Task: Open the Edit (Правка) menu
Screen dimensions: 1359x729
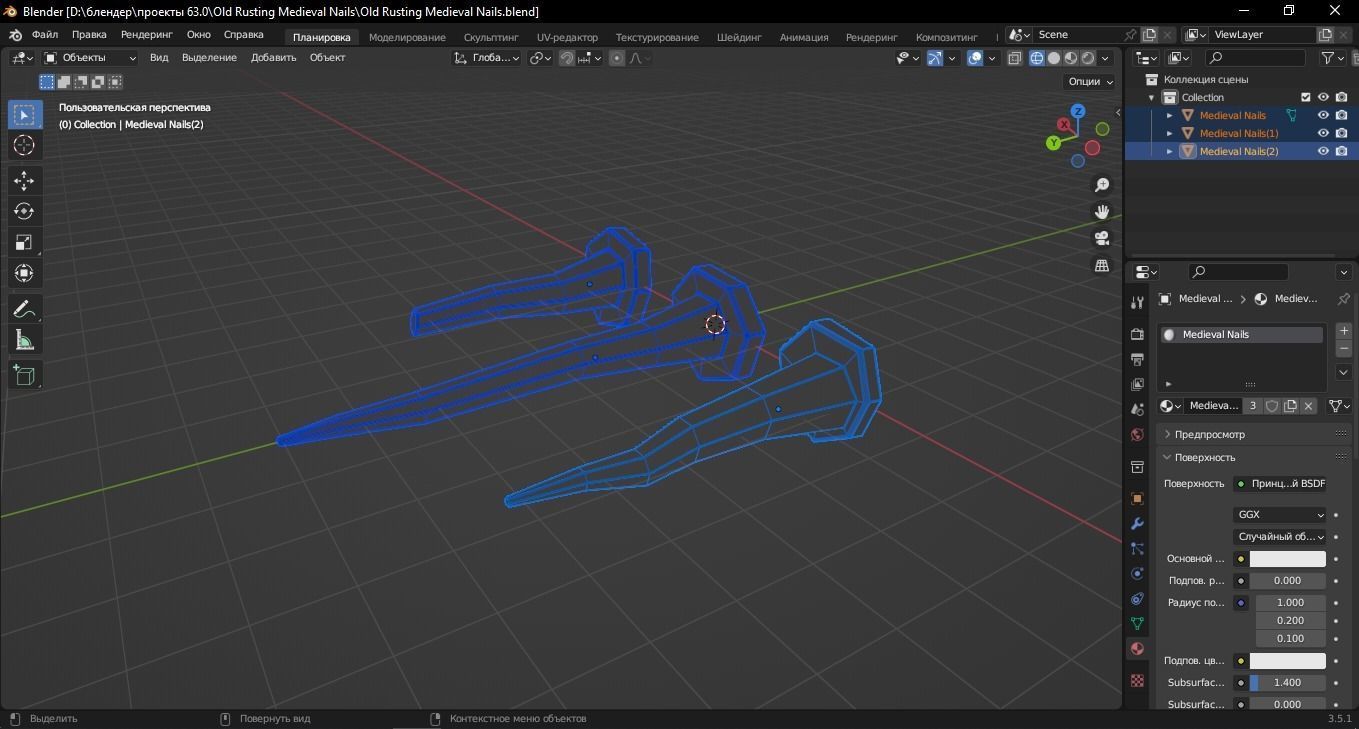Action: (x=89, y=35)
